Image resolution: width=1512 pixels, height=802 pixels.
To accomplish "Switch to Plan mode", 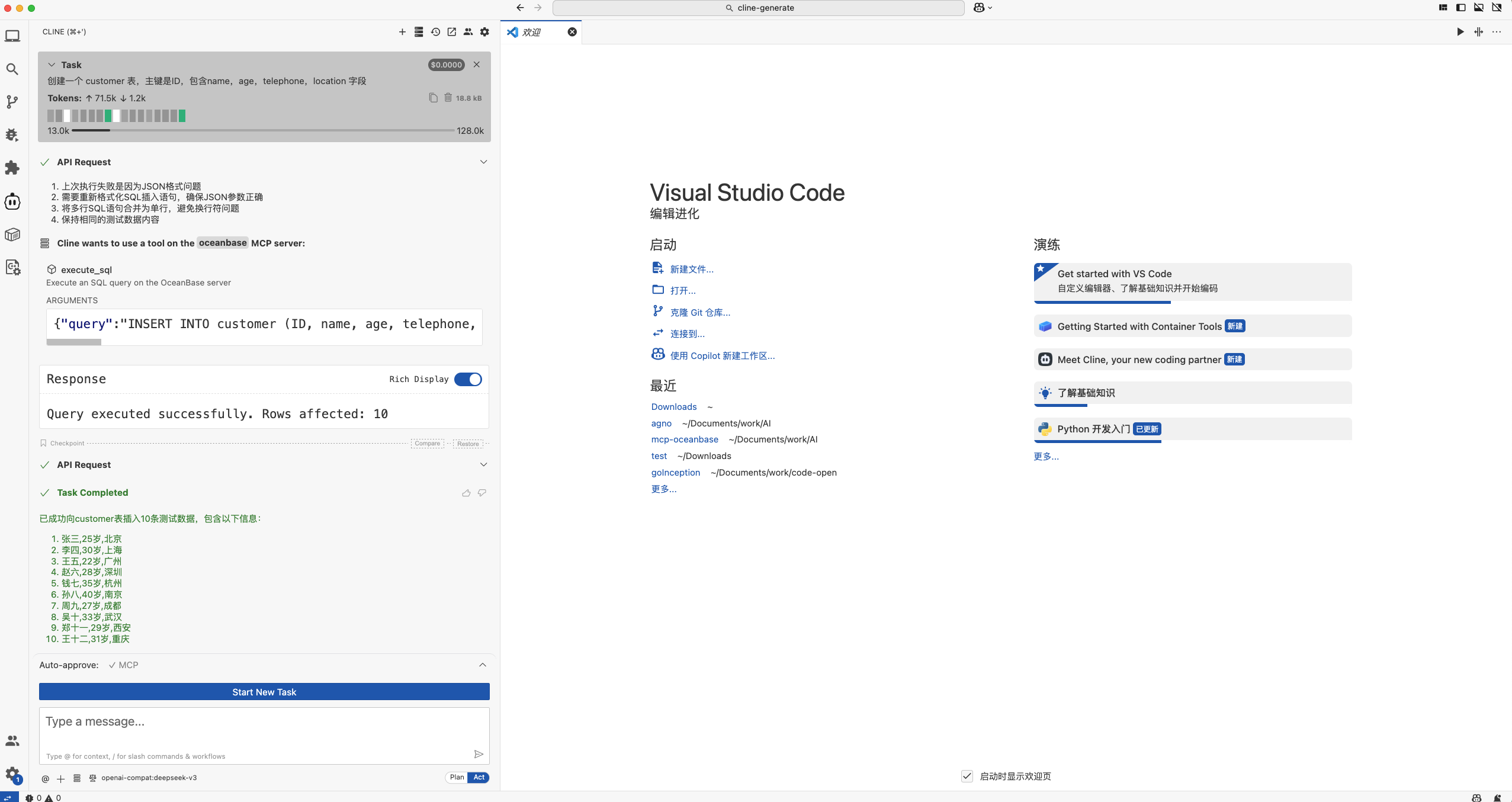I will (x=457, y=777).
